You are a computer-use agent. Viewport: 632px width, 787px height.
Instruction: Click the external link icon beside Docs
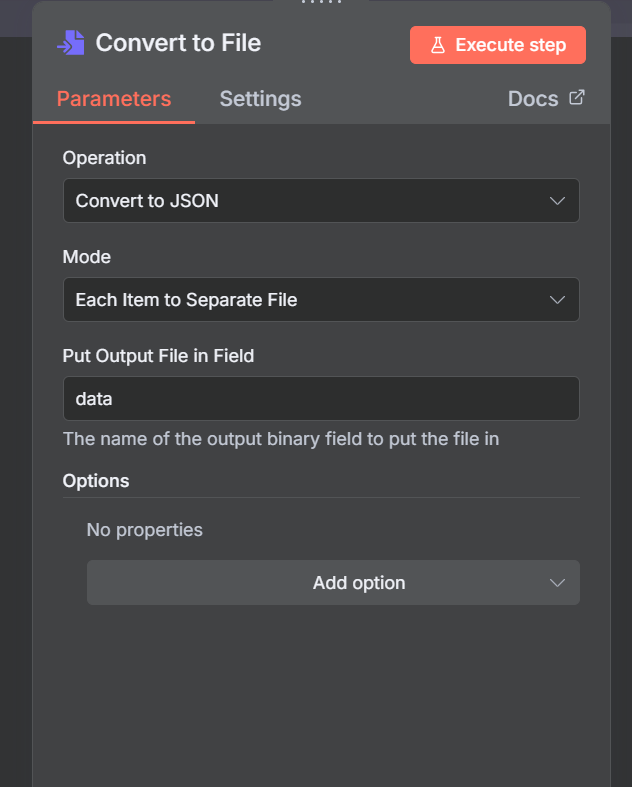(x=577, y=98)
